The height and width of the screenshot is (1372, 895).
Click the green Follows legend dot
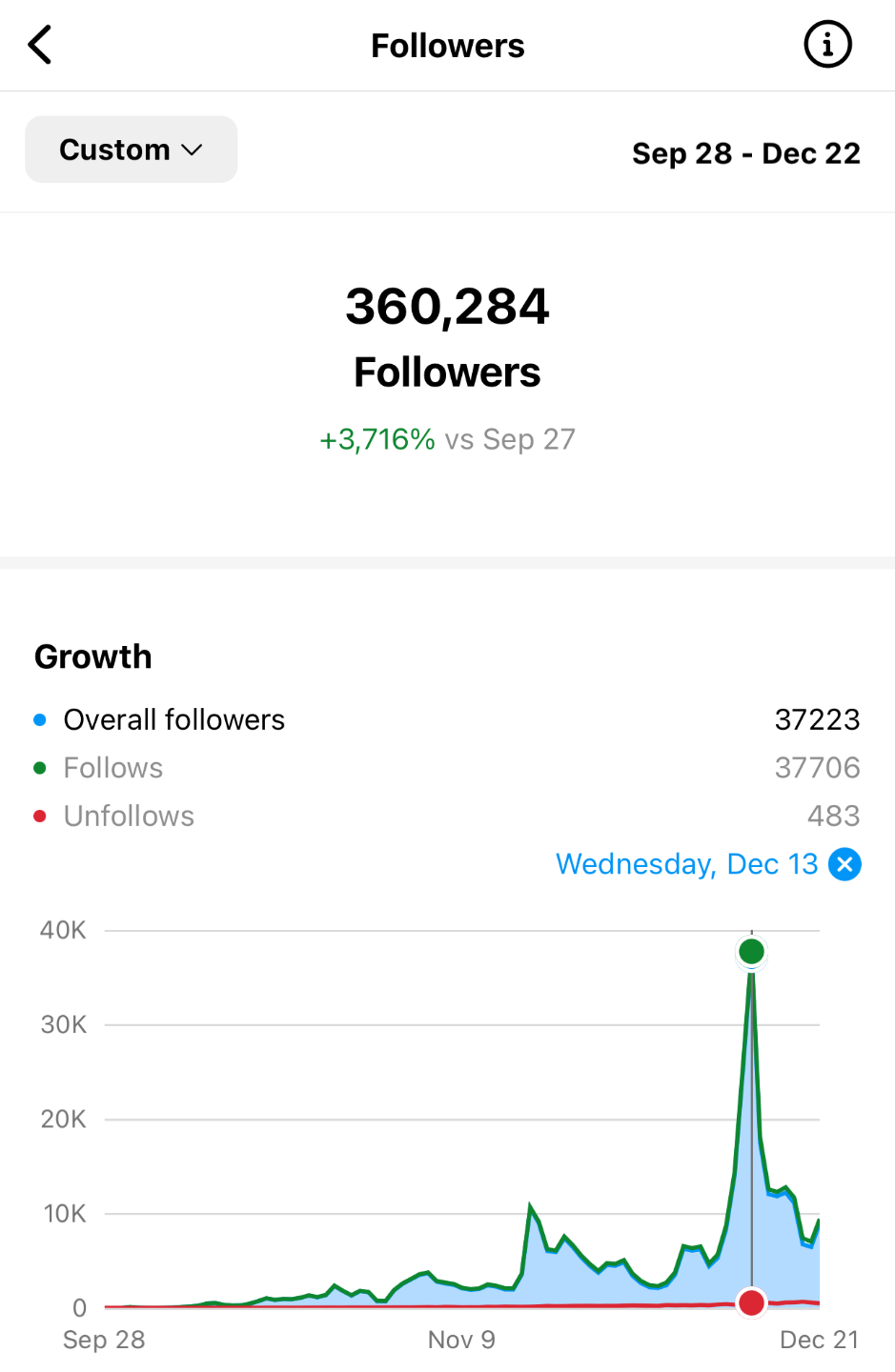point(40,768)
